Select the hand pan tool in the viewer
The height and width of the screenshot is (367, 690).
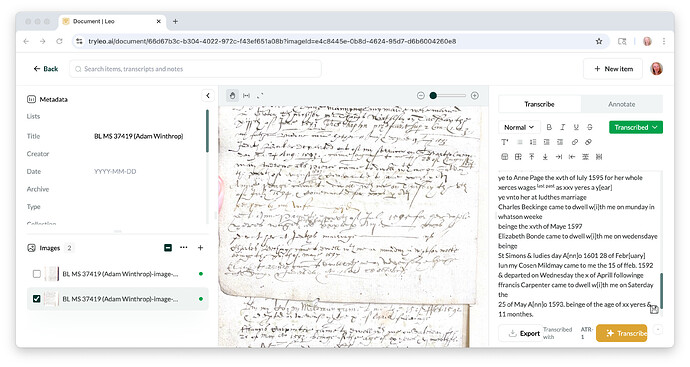pyautogui.click(x=232, y=95)
